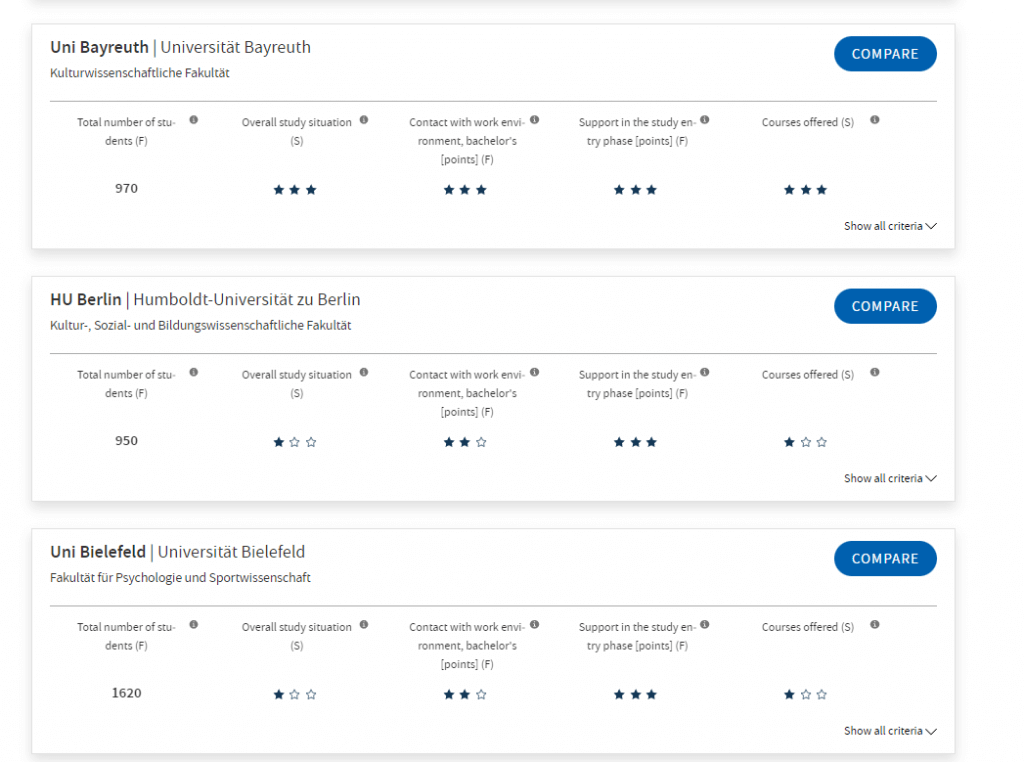Add Uni Bayreuth to comparison with COMPARE
Screen dimensions: 1024x762
pyautogui.click(x=885, y=54)
